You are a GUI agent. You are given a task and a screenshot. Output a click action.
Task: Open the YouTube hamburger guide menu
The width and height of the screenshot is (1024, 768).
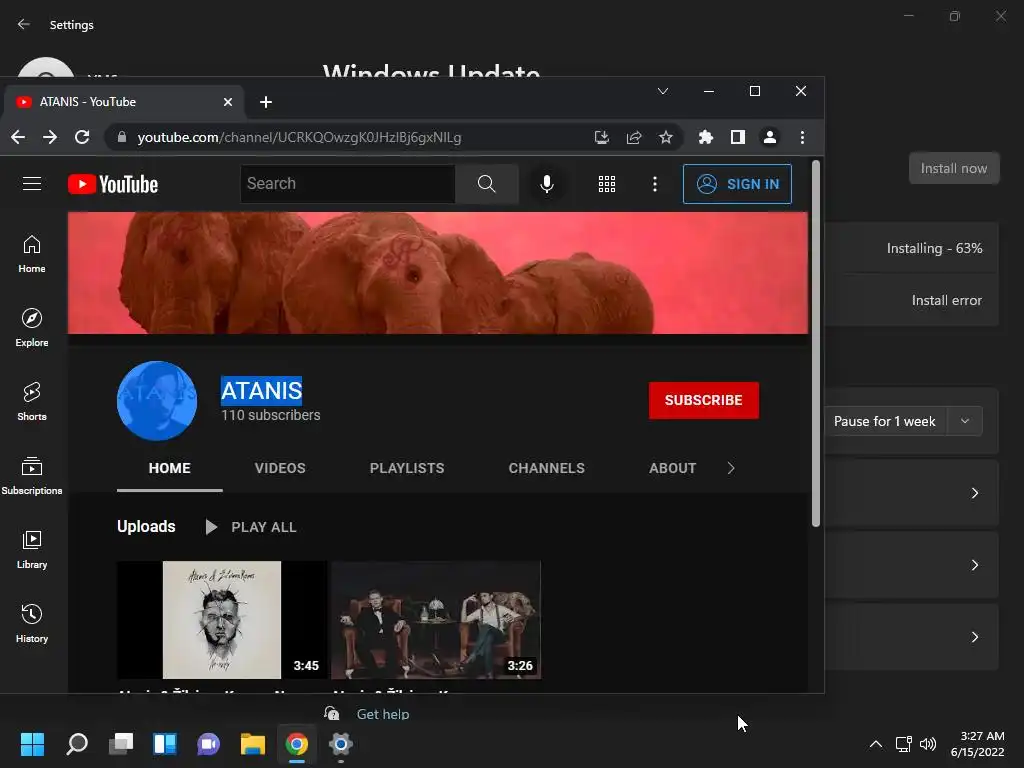32,184
